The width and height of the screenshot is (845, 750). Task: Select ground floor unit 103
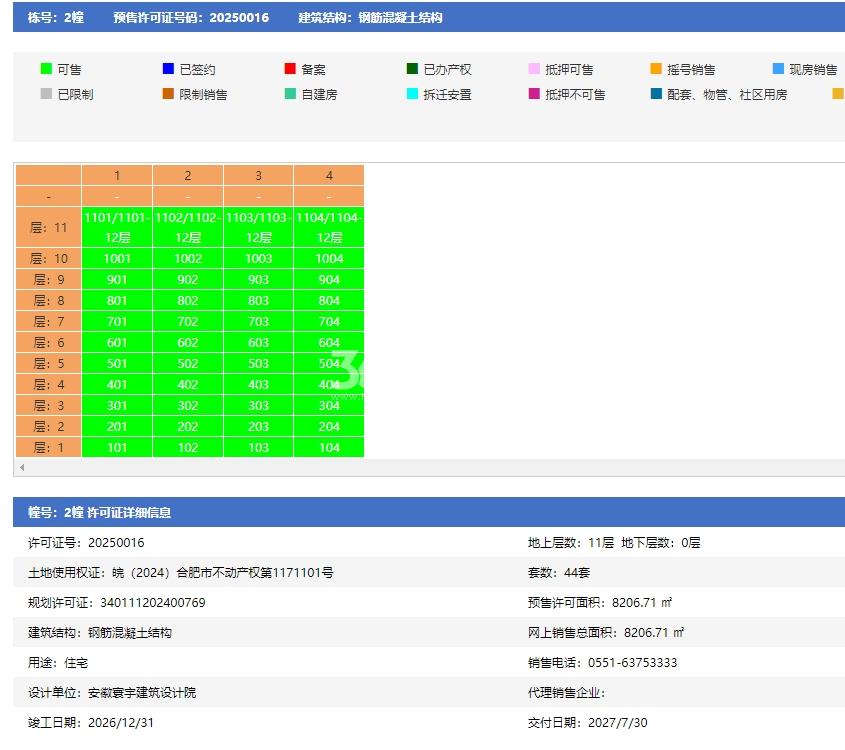pos(258,447)
